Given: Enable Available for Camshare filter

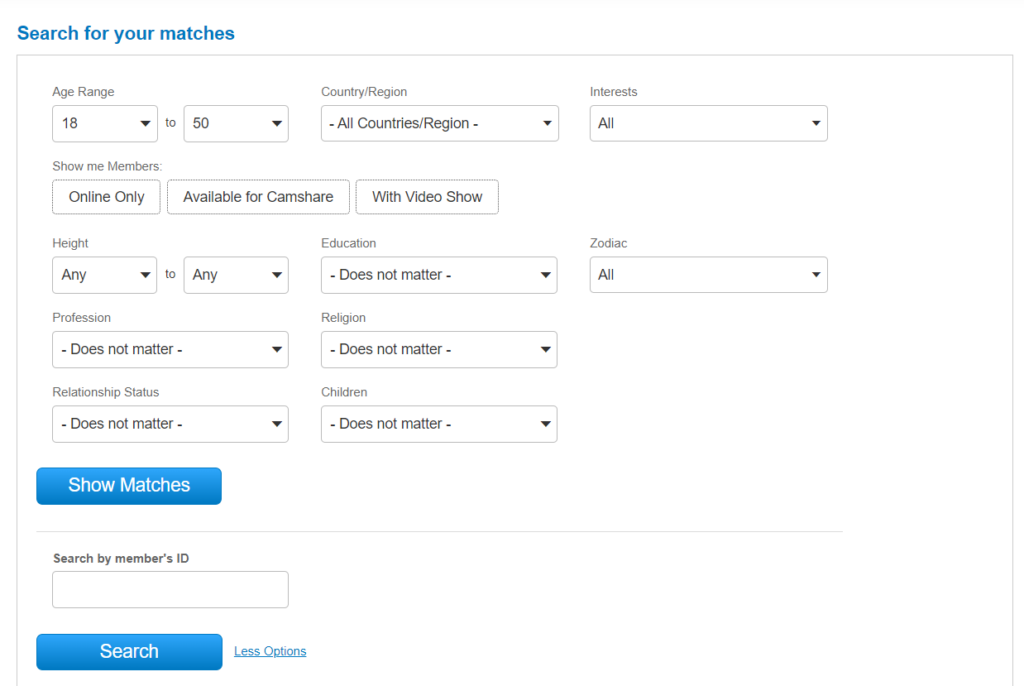Looking at the screenshot, I should click(x=258, y=197).
